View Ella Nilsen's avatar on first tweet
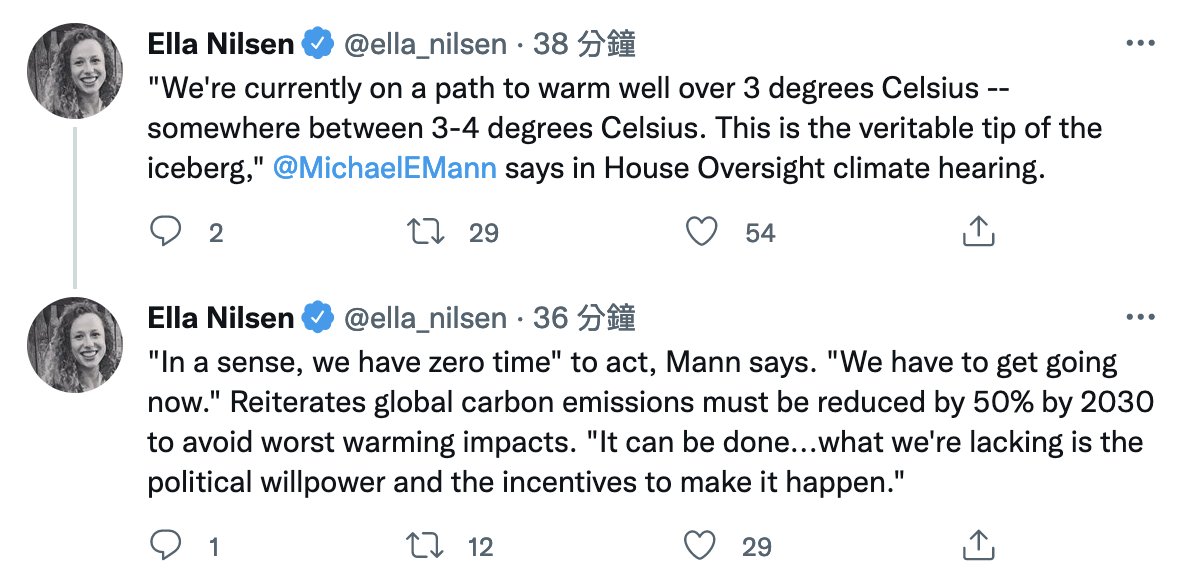This screenshot has height=588, width=1188. click(x=75, y=70)
